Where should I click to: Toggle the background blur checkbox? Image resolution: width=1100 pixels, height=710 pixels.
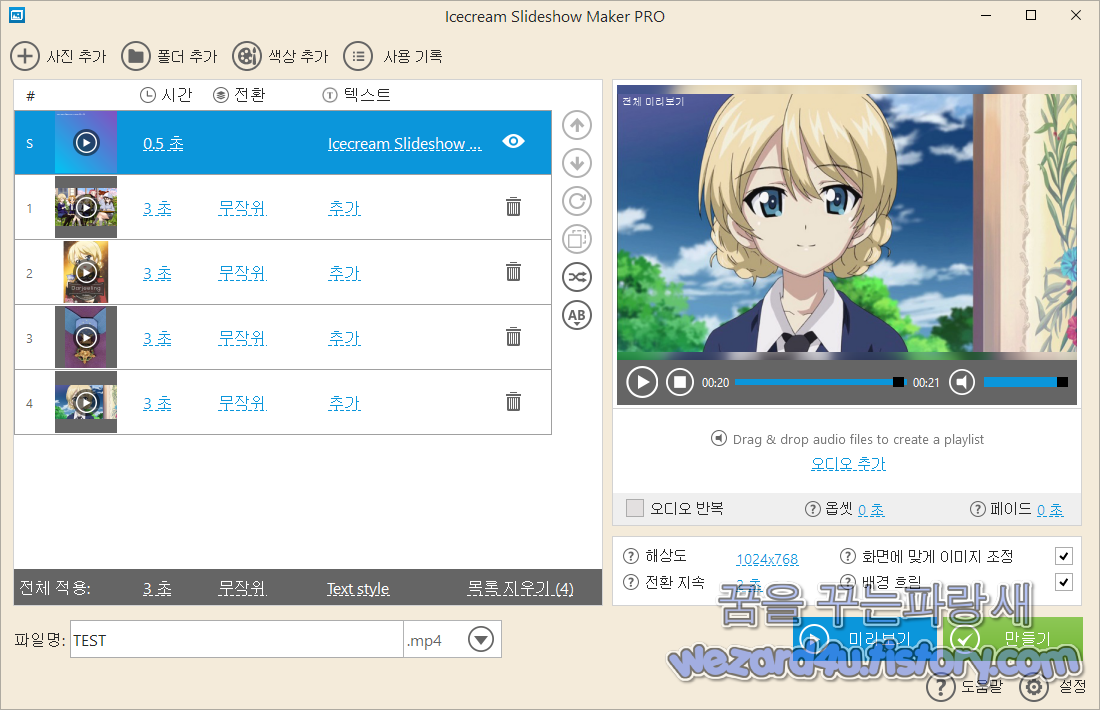click(1064, 582)
